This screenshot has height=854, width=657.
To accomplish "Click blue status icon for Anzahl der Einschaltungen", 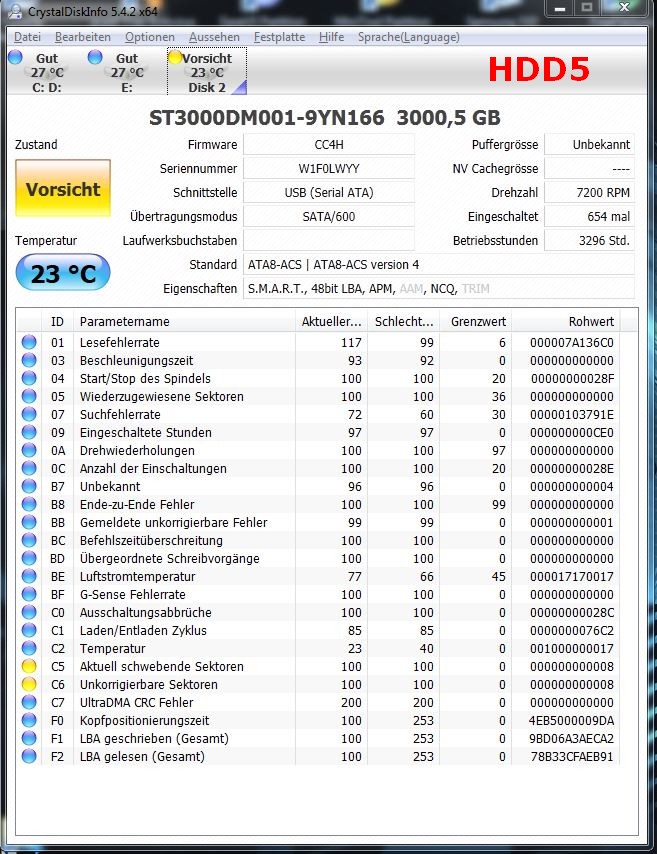I will 29,468.
